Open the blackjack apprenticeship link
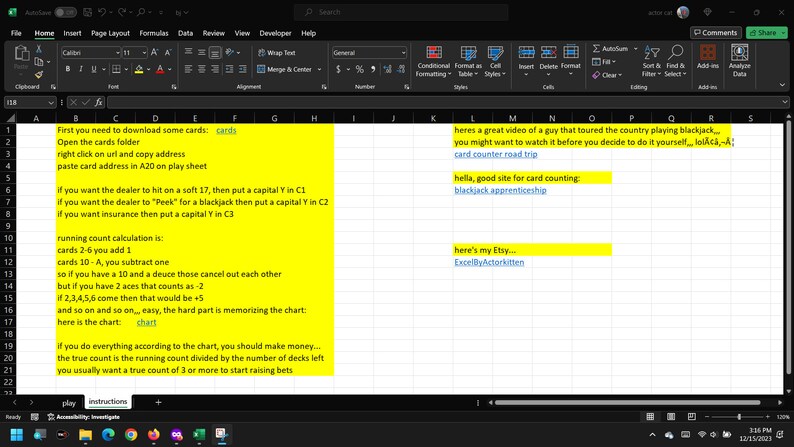Image resolution: width=794 pixels, height=447 pixels. click(500, 190)
